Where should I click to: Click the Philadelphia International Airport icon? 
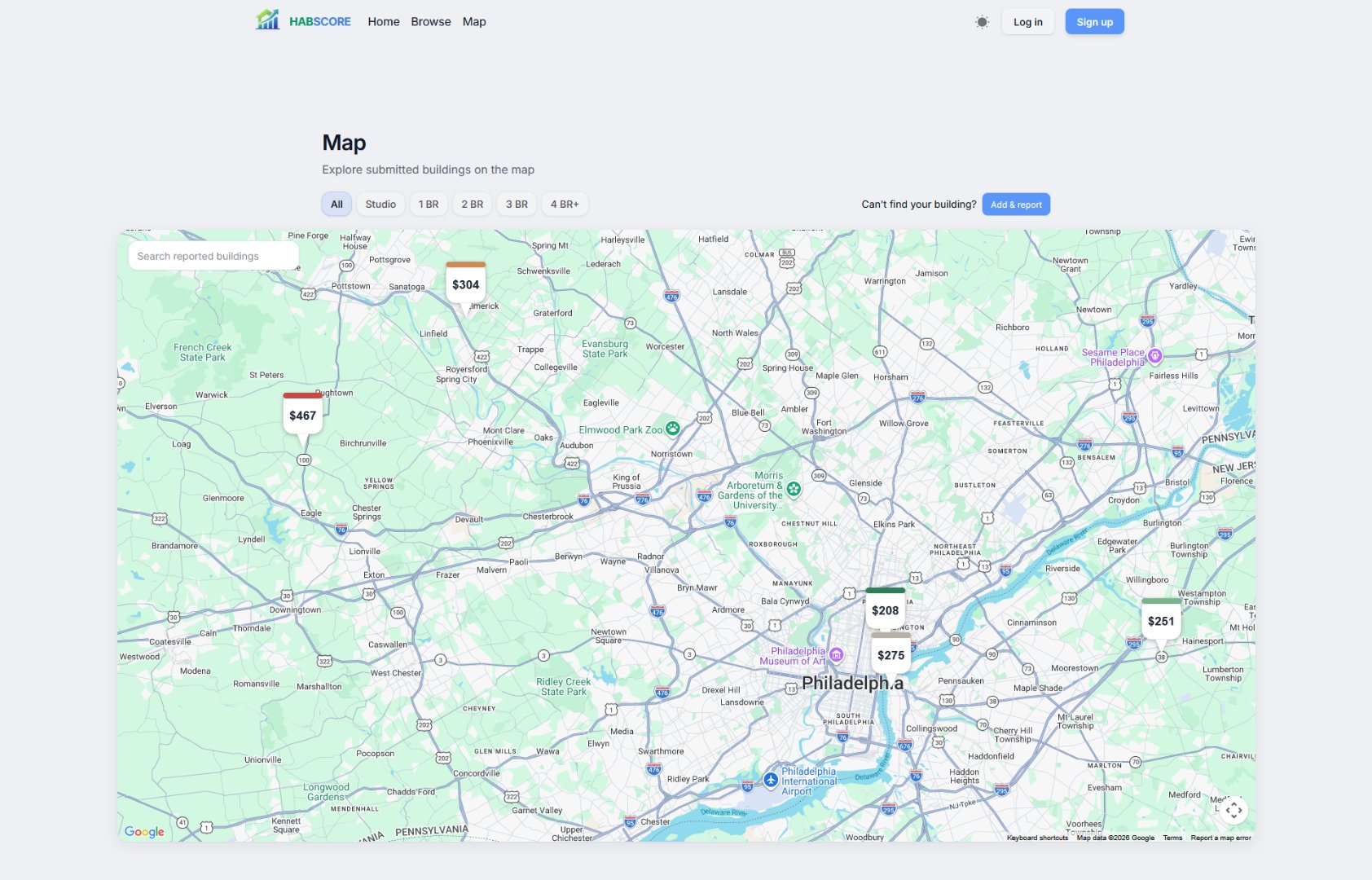coord(771,780)
